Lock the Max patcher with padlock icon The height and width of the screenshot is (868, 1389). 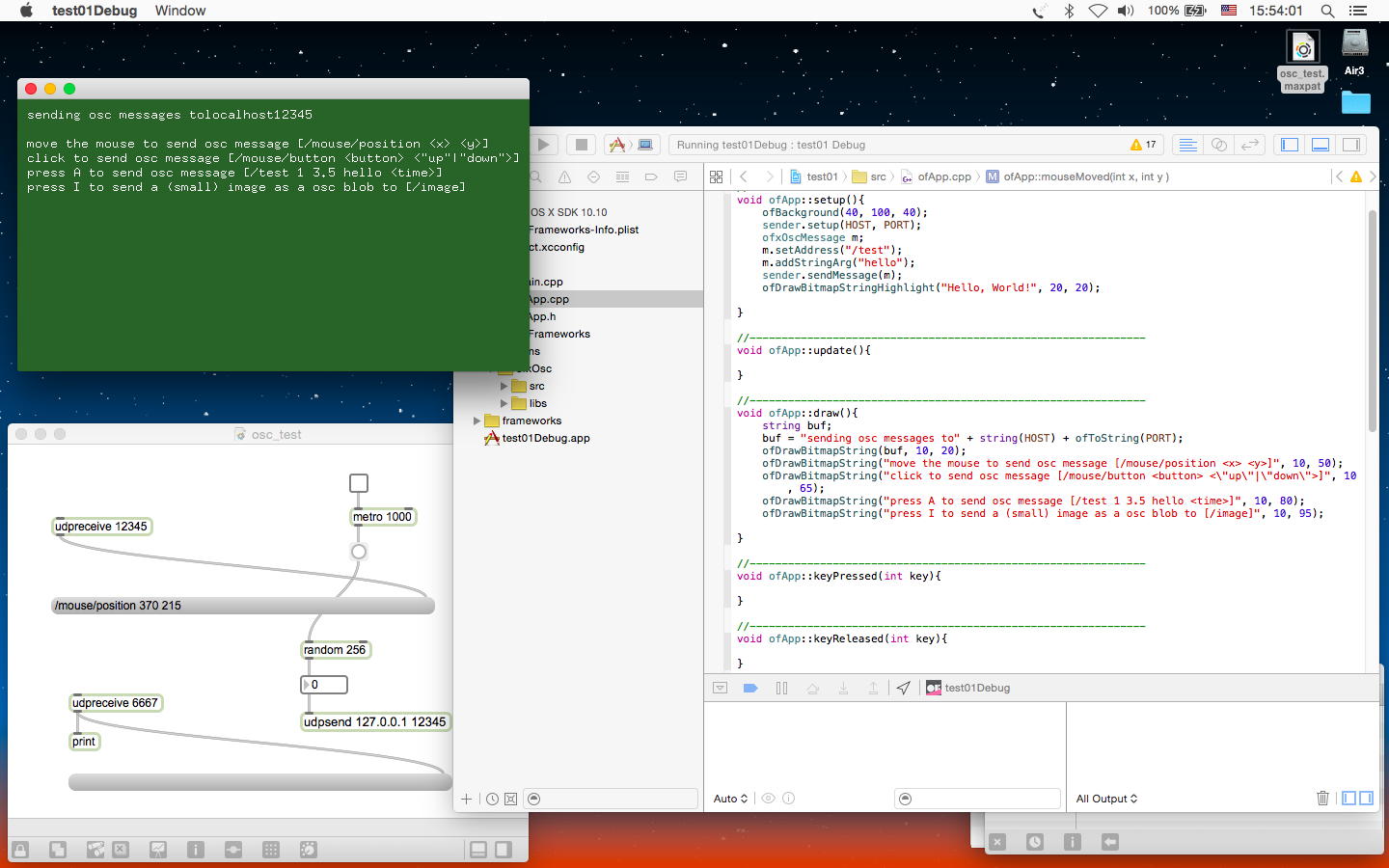[x=20, y=850]
